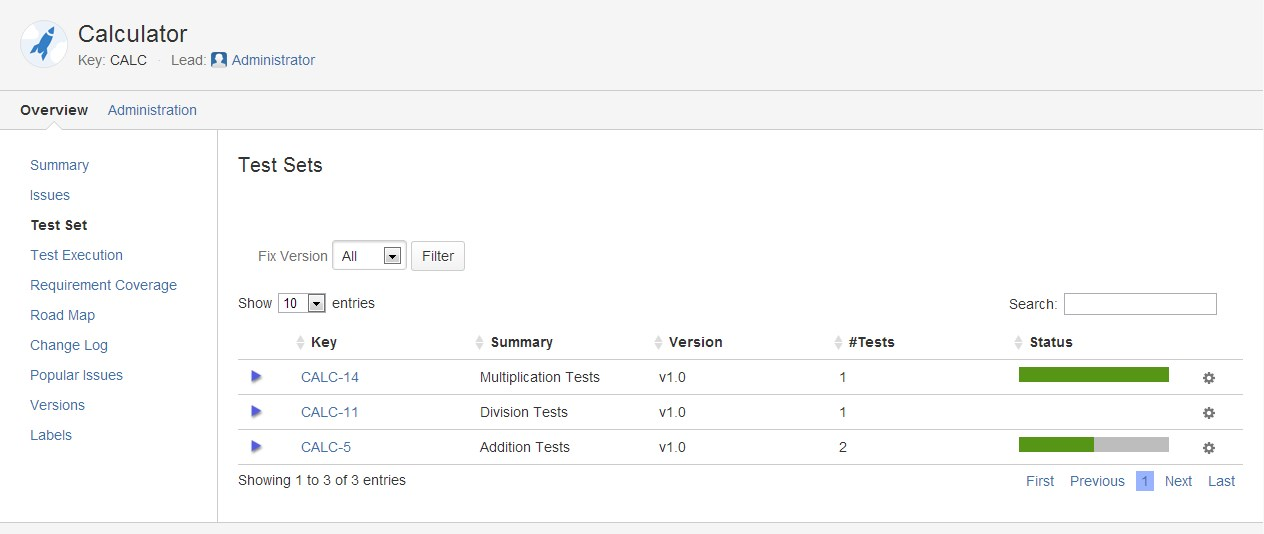
Task: Click the Addition Tests status progress bar
Action: (1094, 445)
